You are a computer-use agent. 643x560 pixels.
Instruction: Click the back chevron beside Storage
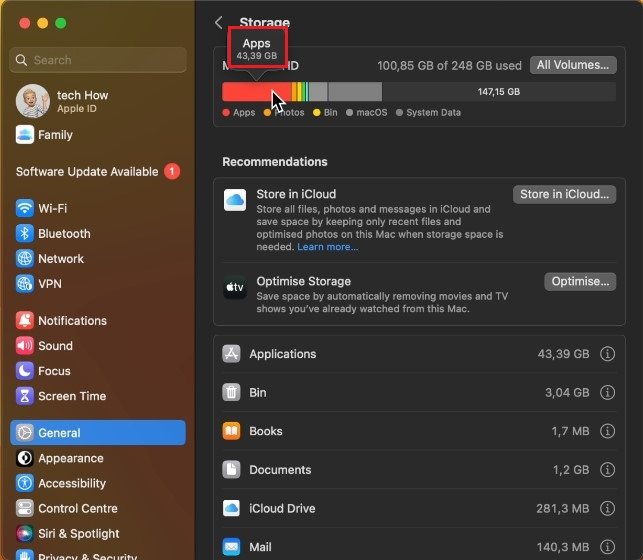(x=219, y=22)
